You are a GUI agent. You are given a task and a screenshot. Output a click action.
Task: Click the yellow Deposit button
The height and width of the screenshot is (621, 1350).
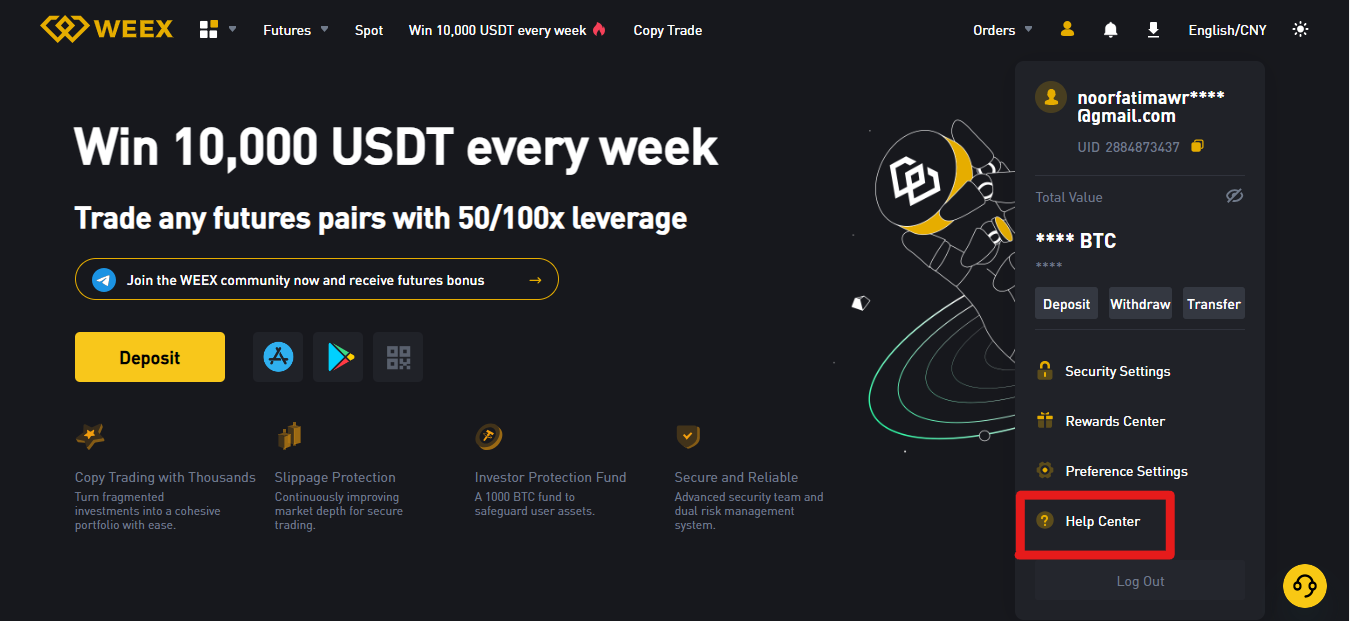point(150,357)
